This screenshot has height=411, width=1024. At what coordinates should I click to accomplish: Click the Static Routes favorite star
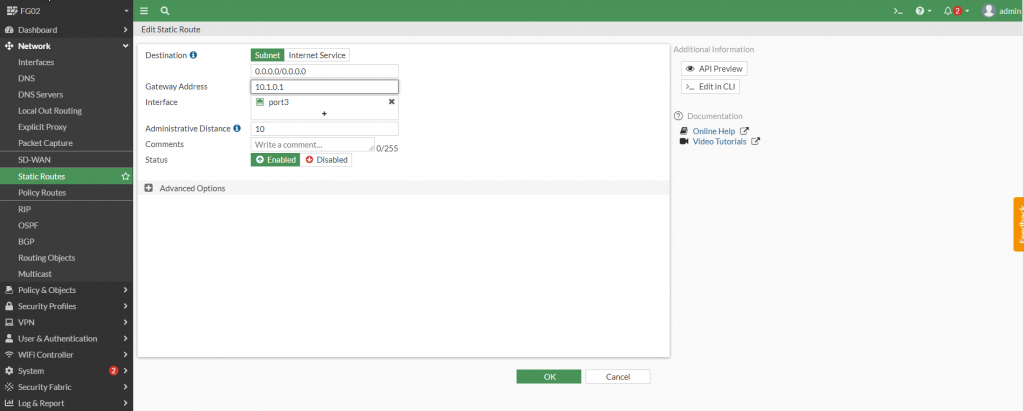(x=125, y=176)
